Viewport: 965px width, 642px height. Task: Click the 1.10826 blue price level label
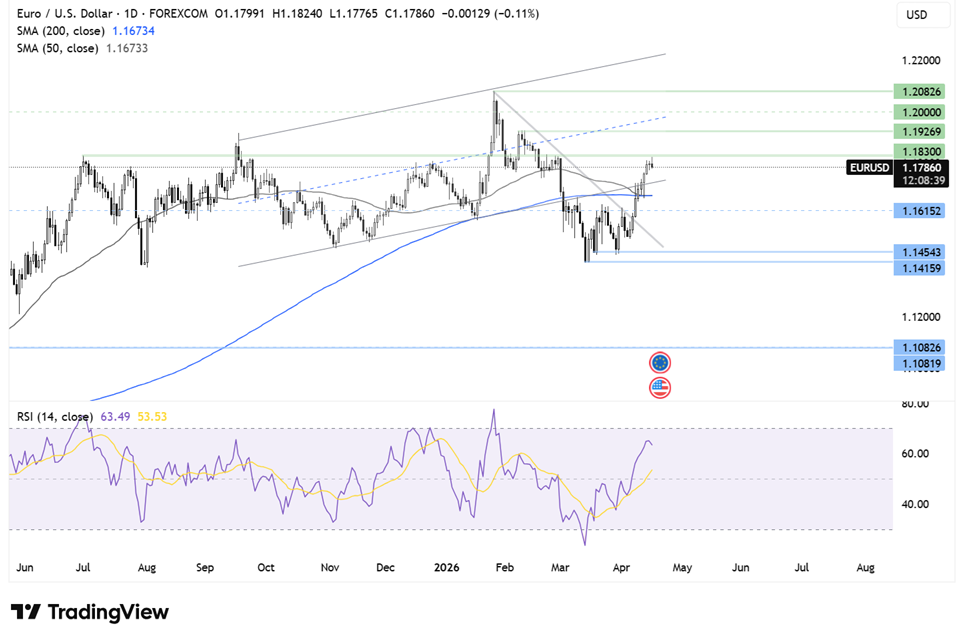pos(918,346)
